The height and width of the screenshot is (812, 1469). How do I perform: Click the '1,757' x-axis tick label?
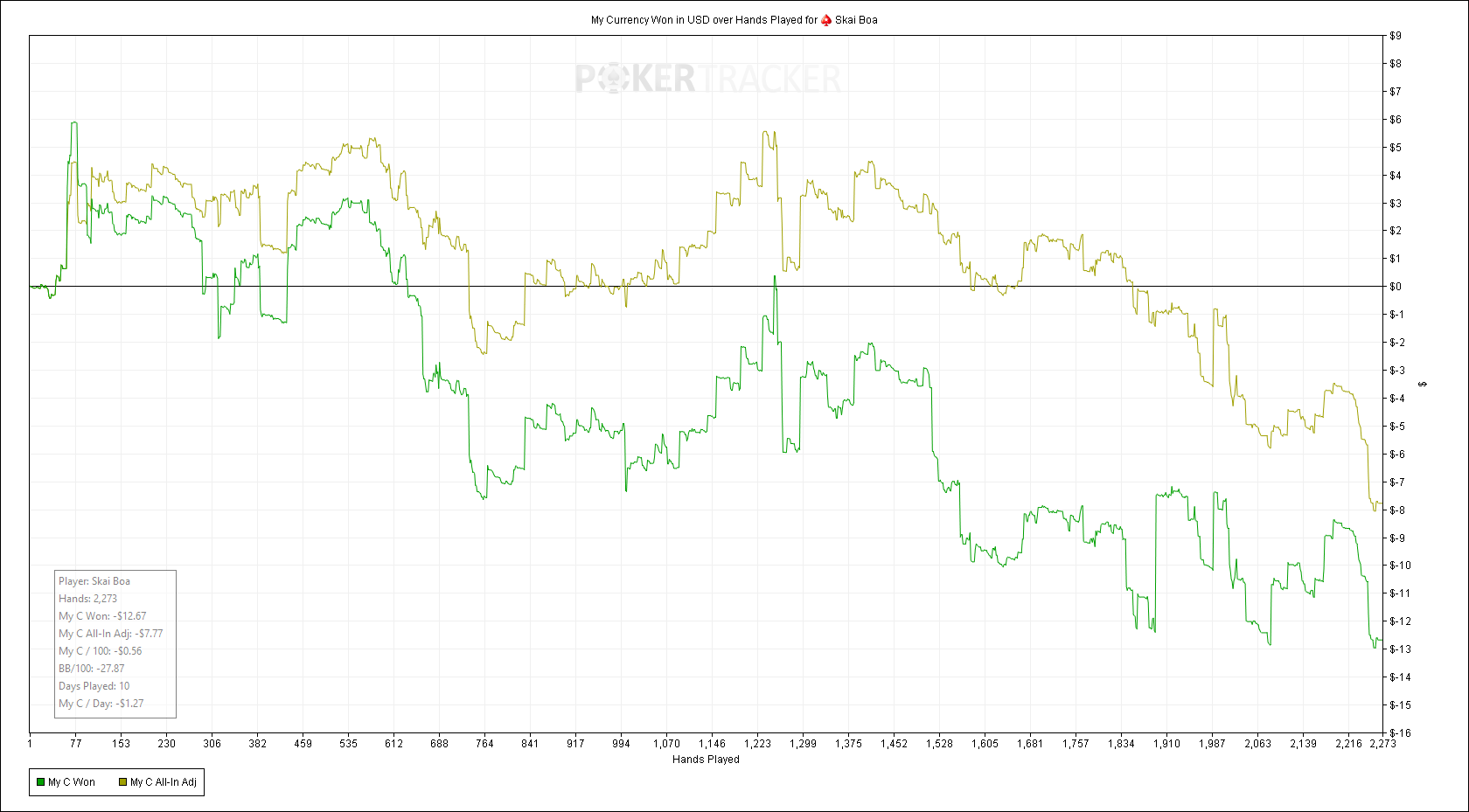point(1076,744)
